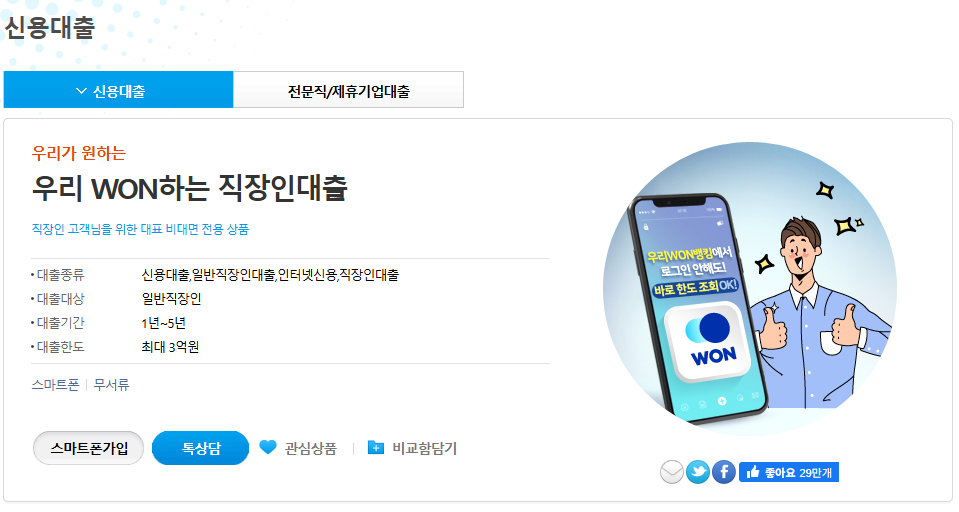This screenshot has width=959, height=512.
Task: Select the 신용대출 tab
Action: (x=118, y=90)
